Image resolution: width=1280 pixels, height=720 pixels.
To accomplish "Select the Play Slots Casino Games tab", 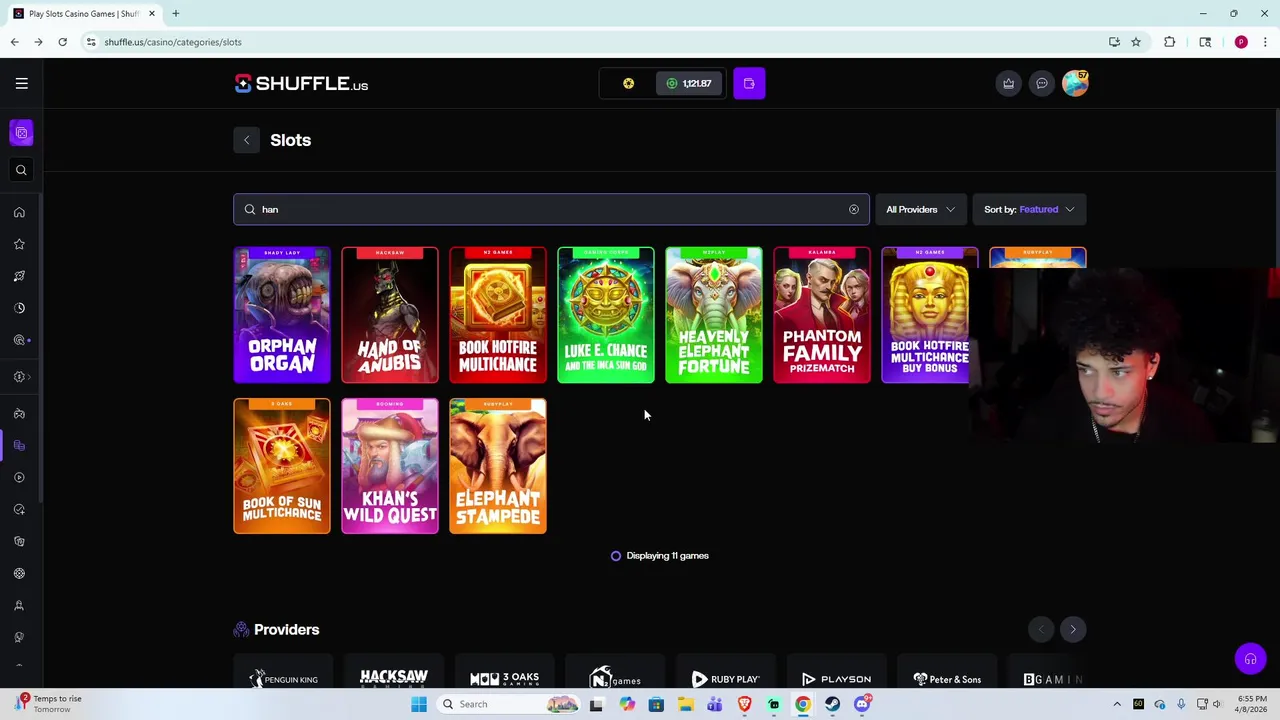I will click(84, 14).
